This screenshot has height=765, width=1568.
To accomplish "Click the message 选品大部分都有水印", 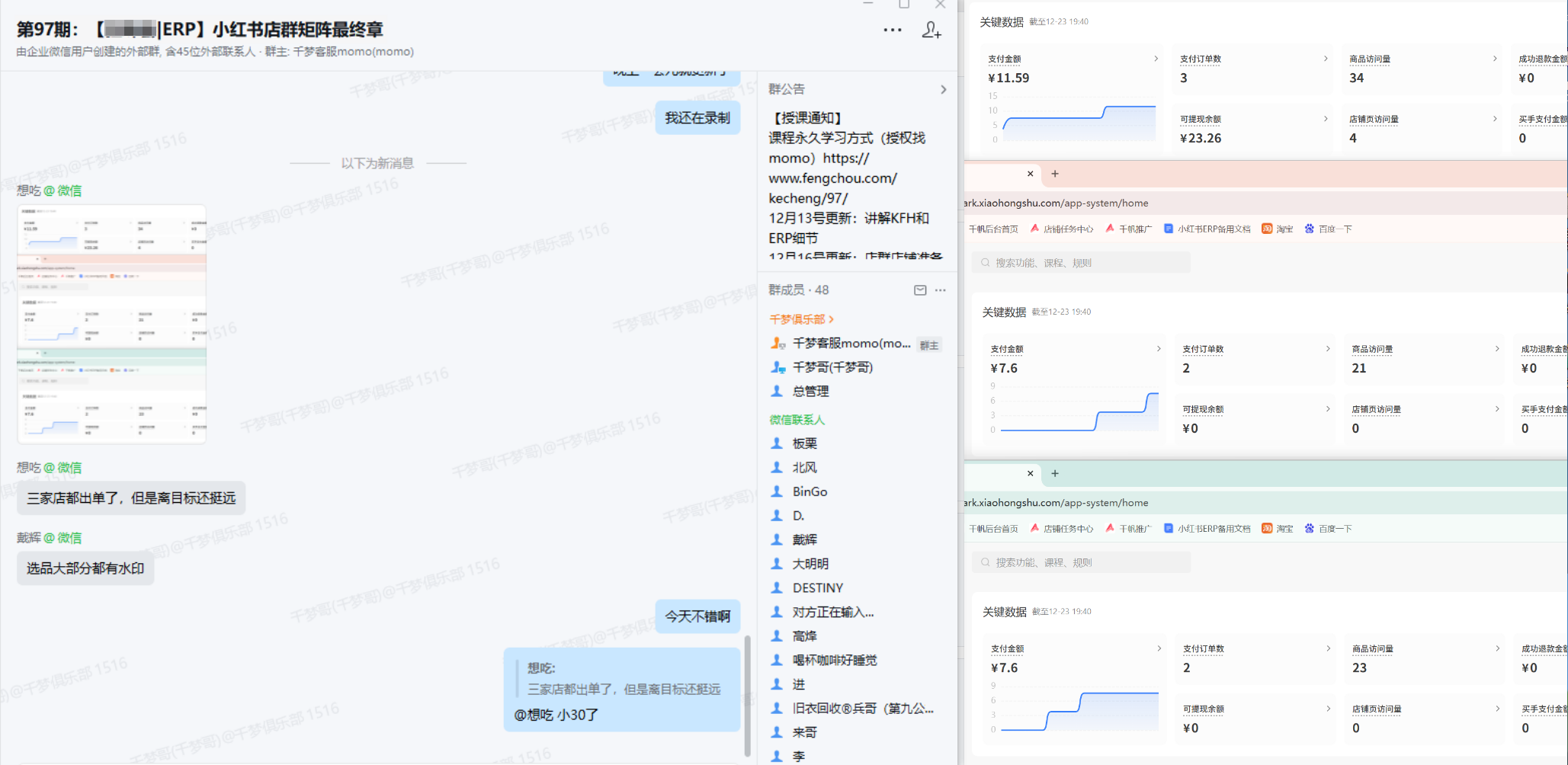I will coord(85,568).
